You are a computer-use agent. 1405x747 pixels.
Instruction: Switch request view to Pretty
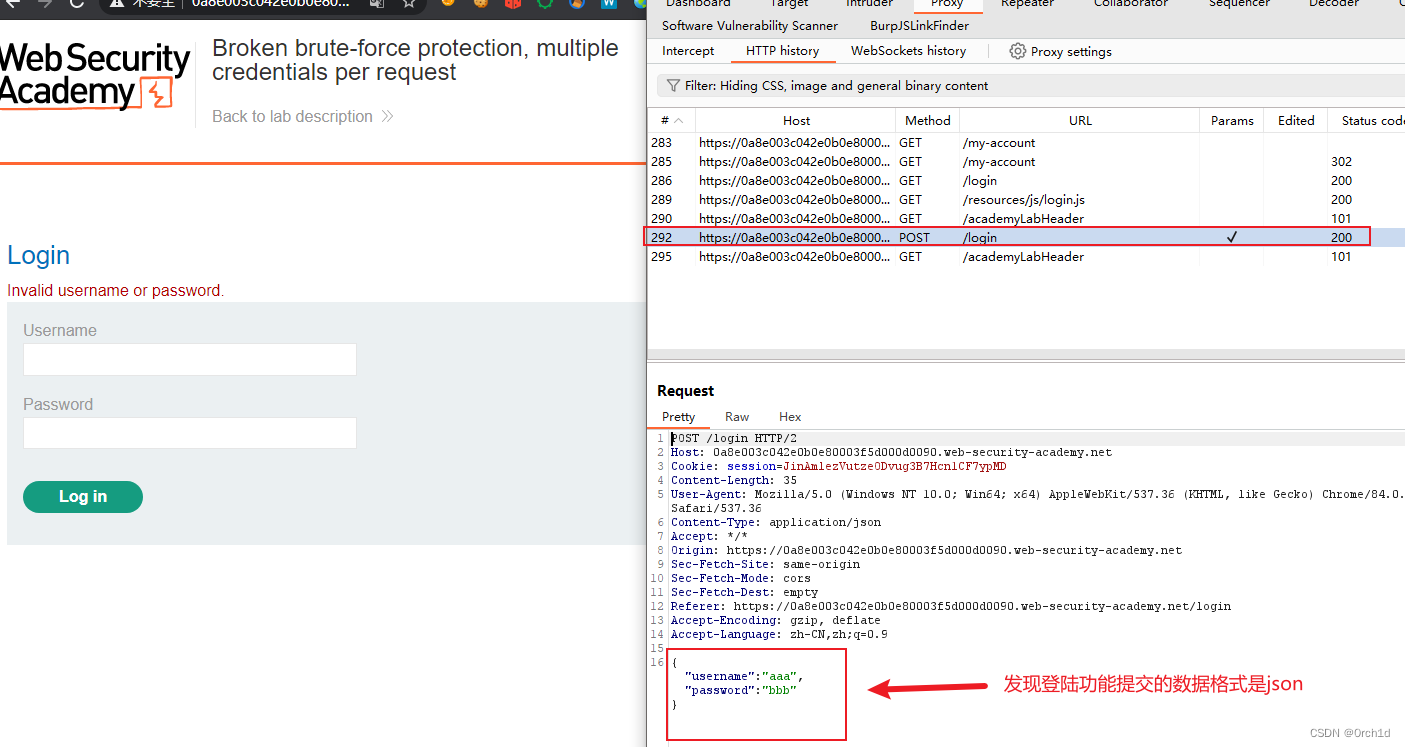click(678, 417)
